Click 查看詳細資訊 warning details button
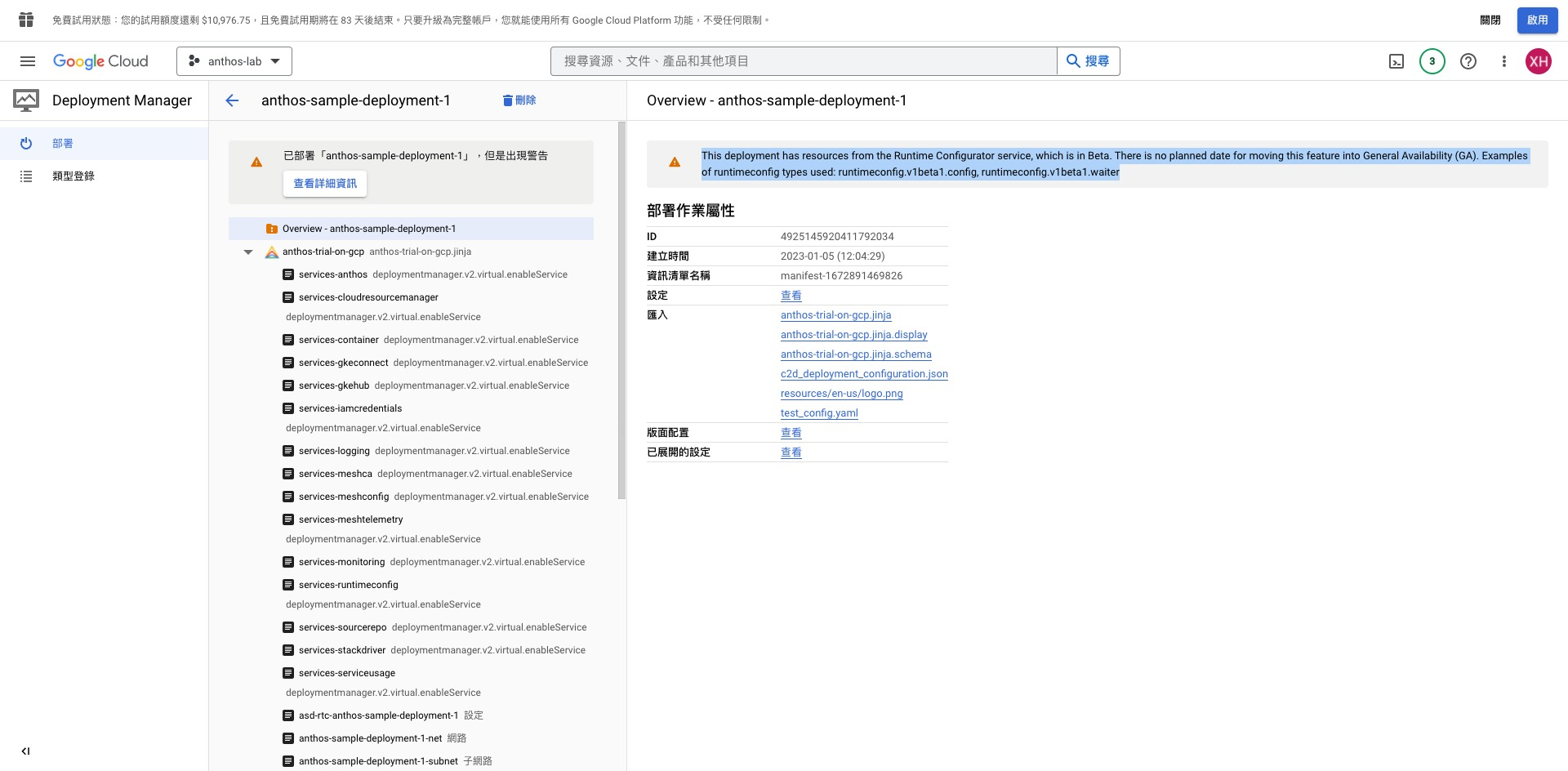The width and height of the screenshot is (1568, 771). coord(325,184)
